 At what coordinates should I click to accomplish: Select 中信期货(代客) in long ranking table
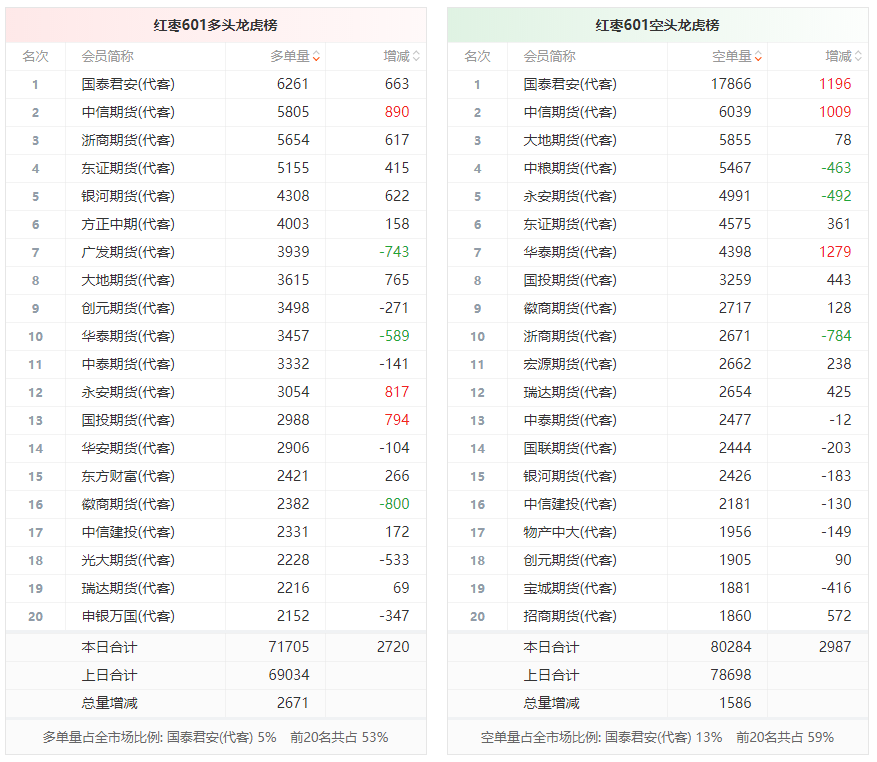[128, 112]
